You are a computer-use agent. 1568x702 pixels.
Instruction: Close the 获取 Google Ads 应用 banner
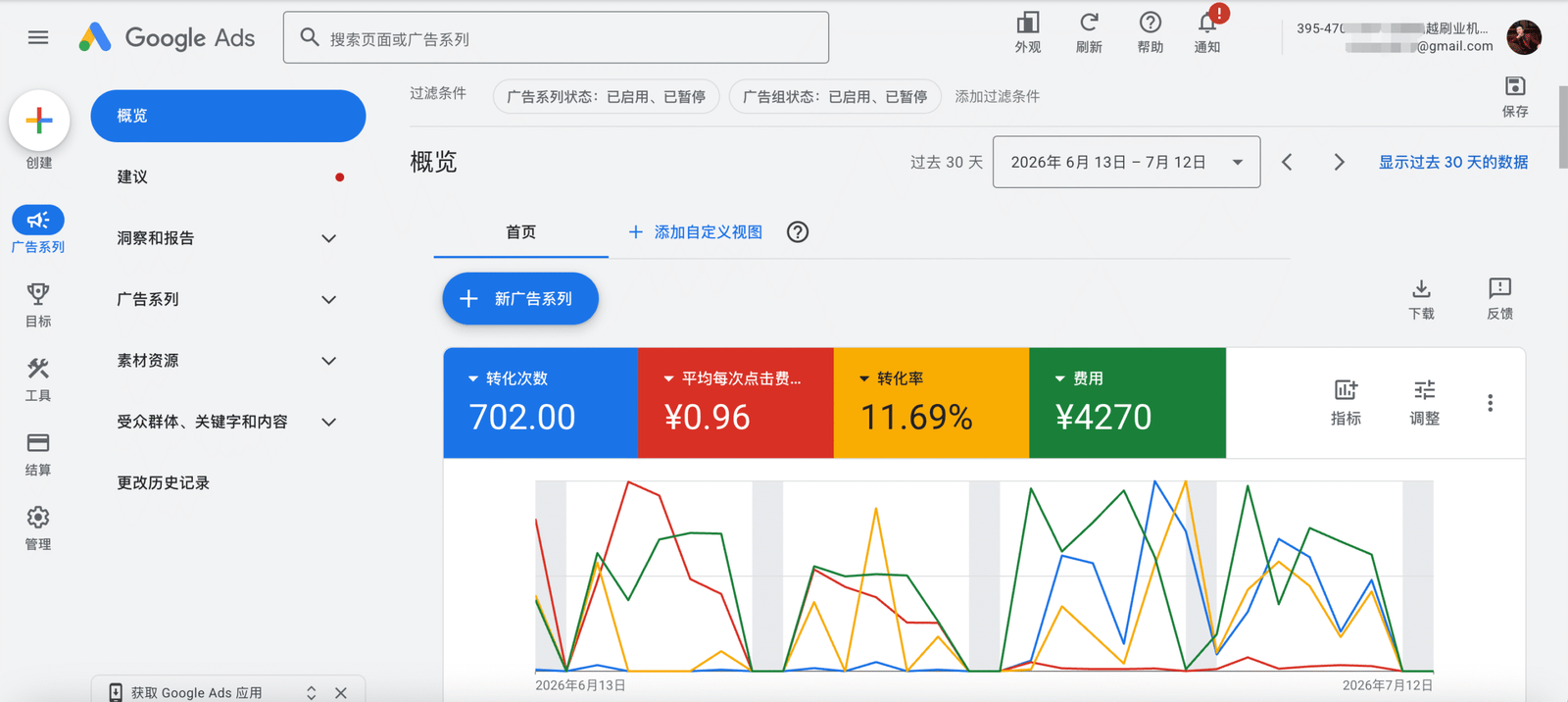pos(341,692)
